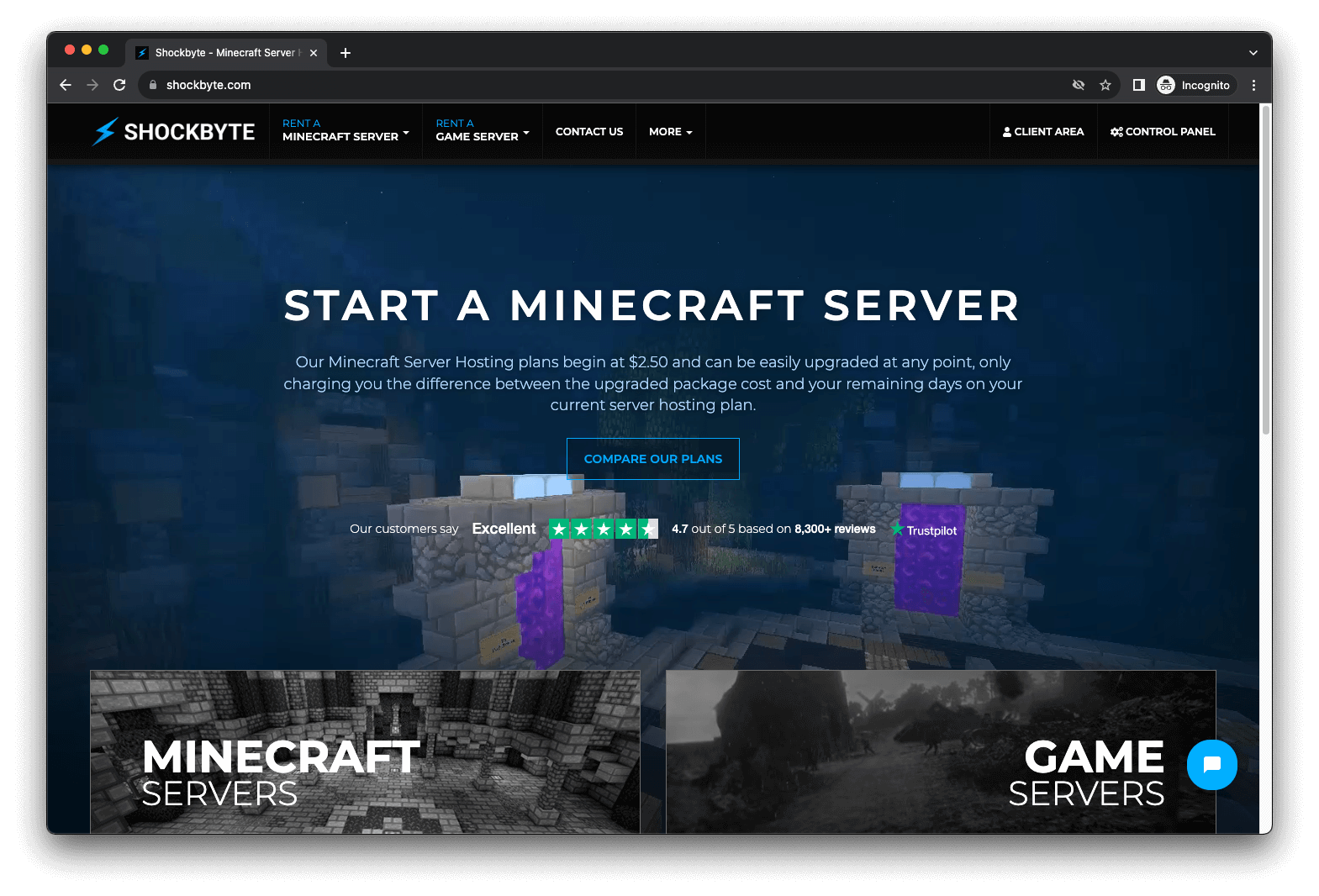Expand the tab search chevron at top right

coord(1253,53)
